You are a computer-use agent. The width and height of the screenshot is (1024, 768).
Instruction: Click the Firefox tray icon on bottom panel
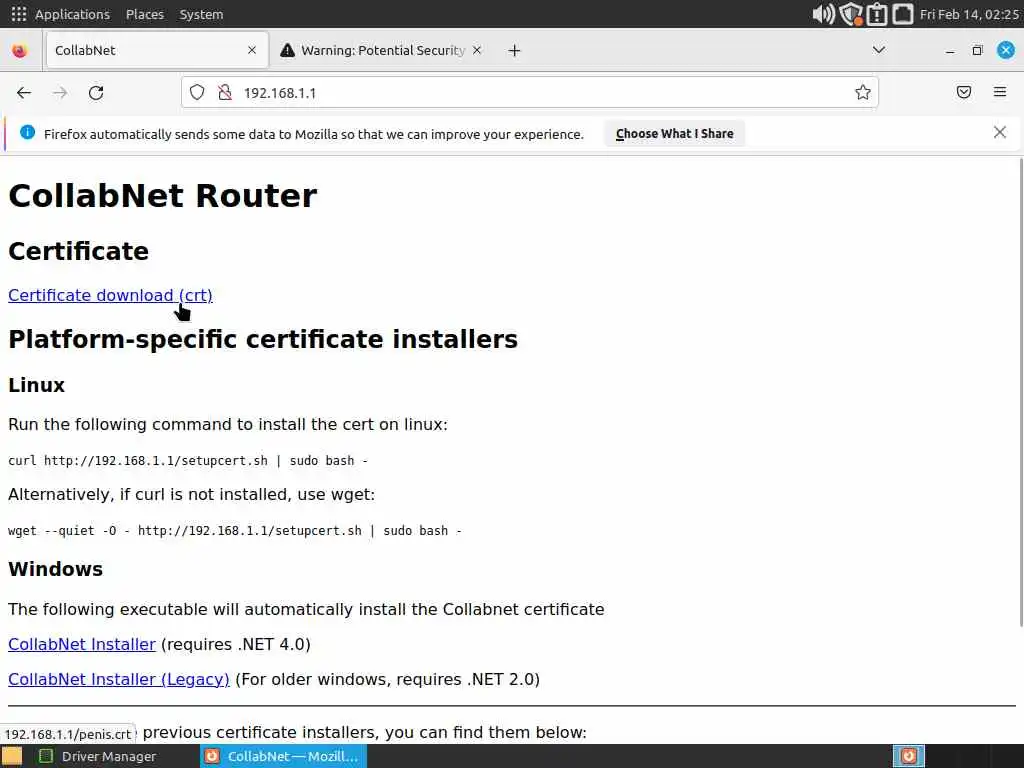tap(909, 756)
